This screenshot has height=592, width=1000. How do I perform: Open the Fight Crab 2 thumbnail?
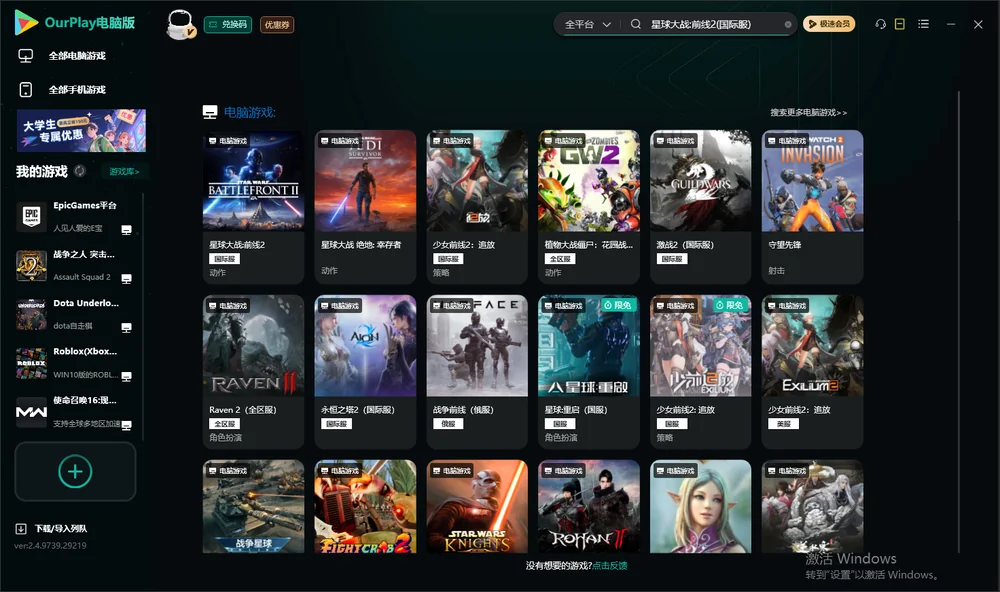(x=365, y=507)
